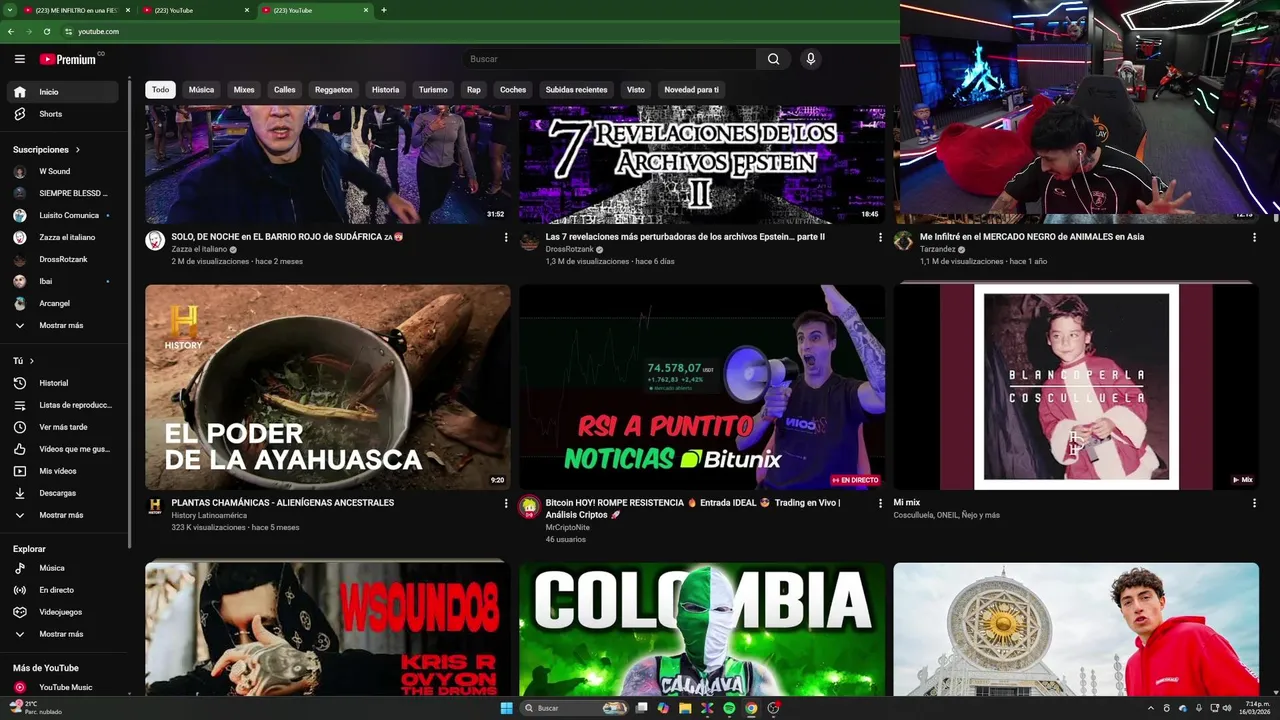Select the Subidas recientes filter chip
1280x720 pixels.
pyautogui.click(x=576, y=90)
